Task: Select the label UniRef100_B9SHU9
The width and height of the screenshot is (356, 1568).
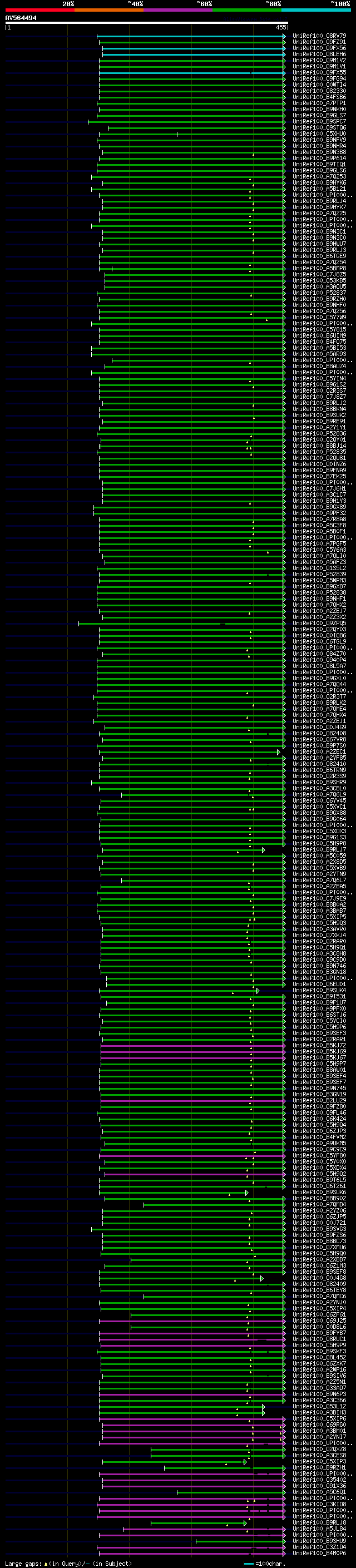Action: click(x=319, y=1541)
